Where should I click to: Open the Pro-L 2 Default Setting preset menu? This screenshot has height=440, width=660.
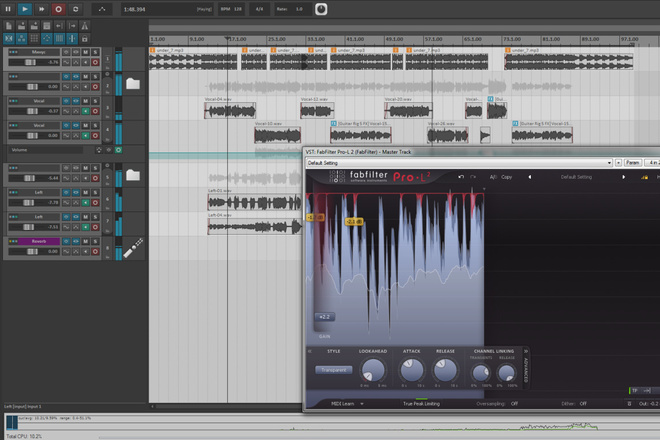[576, 177]
